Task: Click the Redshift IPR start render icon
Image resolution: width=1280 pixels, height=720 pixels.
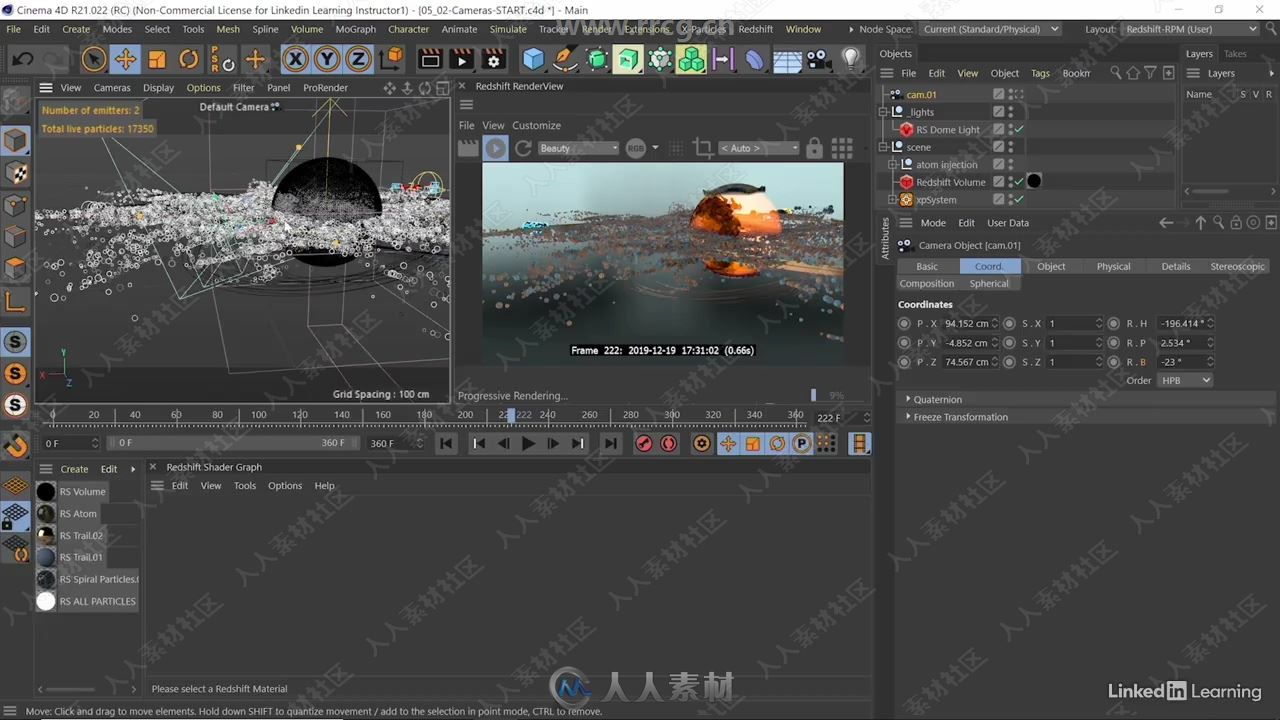Action: [x=495, y=149]
